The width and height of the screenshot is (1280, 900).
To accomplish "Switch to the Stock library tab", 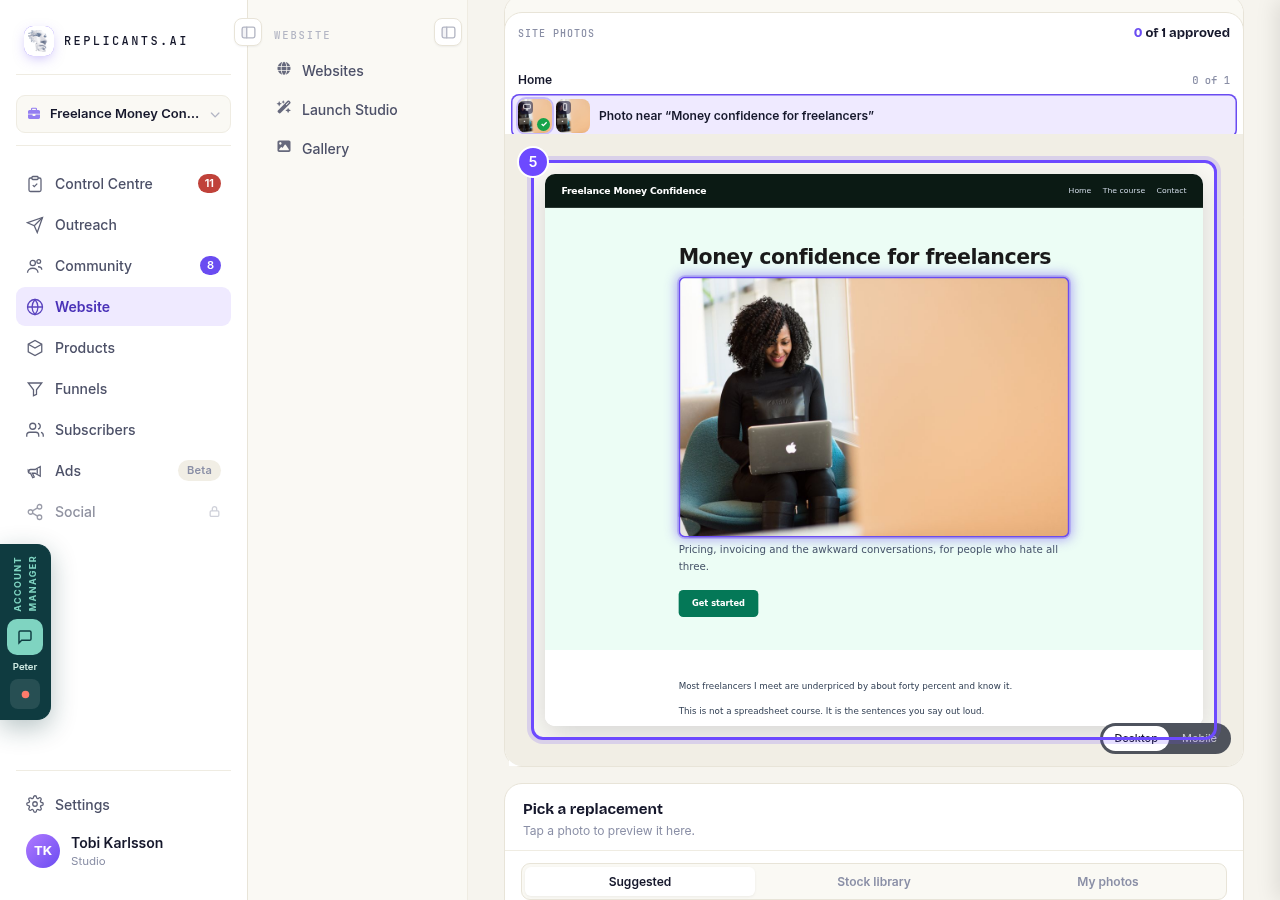I will (874, 882).
